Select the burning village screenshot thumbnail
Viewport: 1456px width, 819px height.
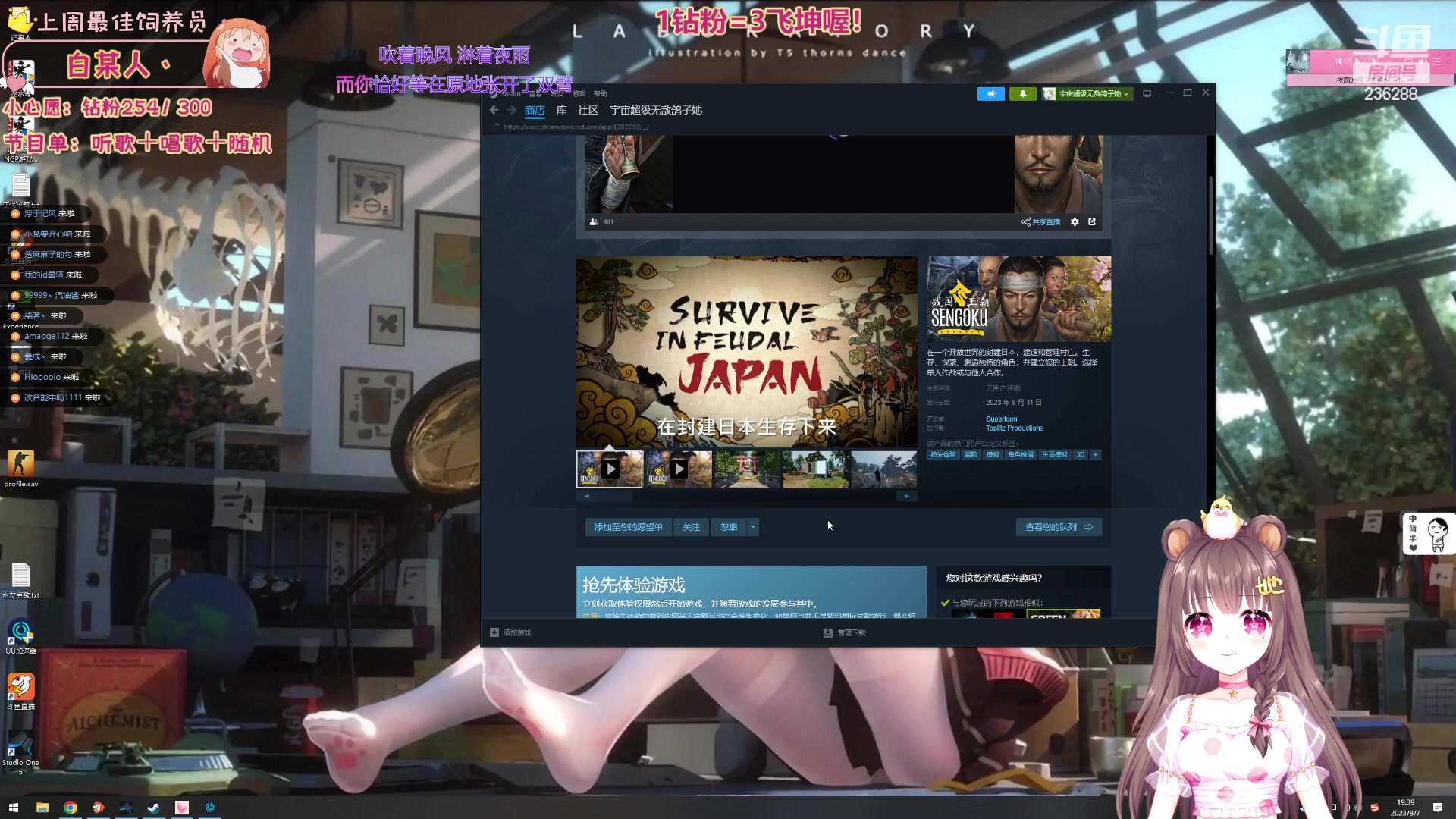[883, 469]
